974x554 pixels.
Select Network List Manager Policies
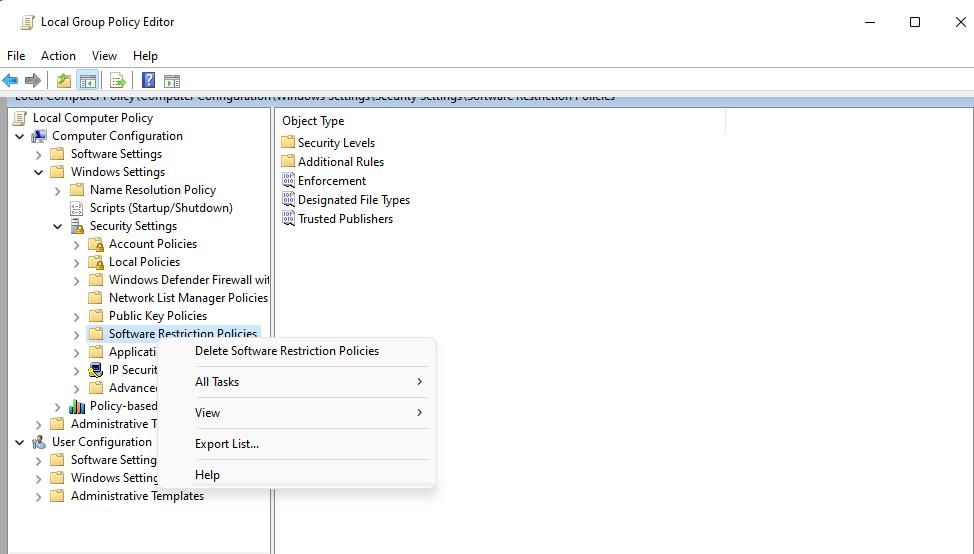click(188, 298)
